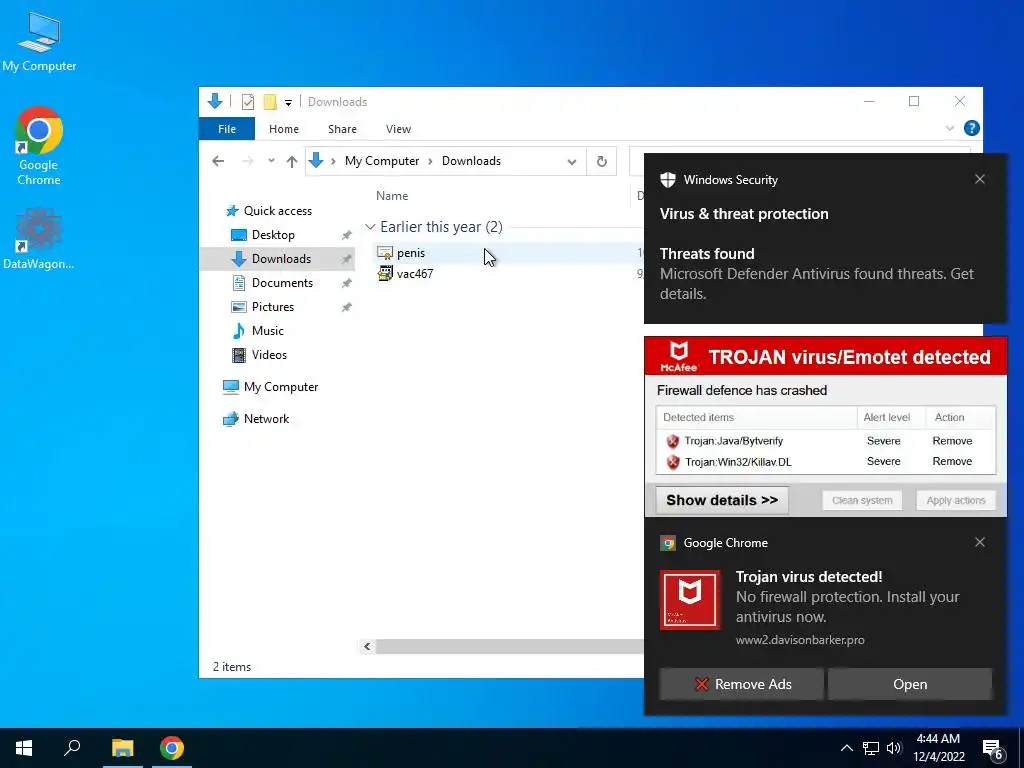Click the Clean system button
Screen dimensions: 1024x768
(862, 500)
